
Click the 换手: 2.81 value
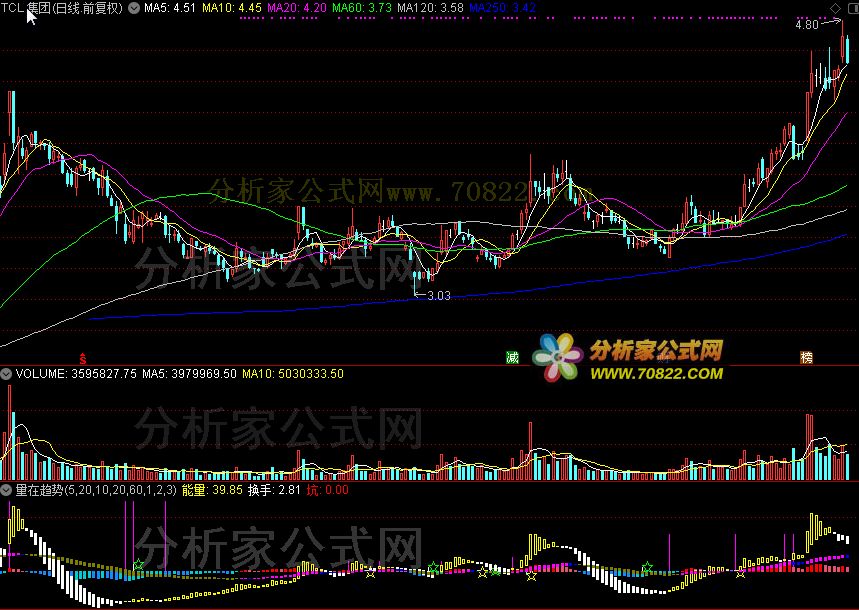[x=274, y=490]
